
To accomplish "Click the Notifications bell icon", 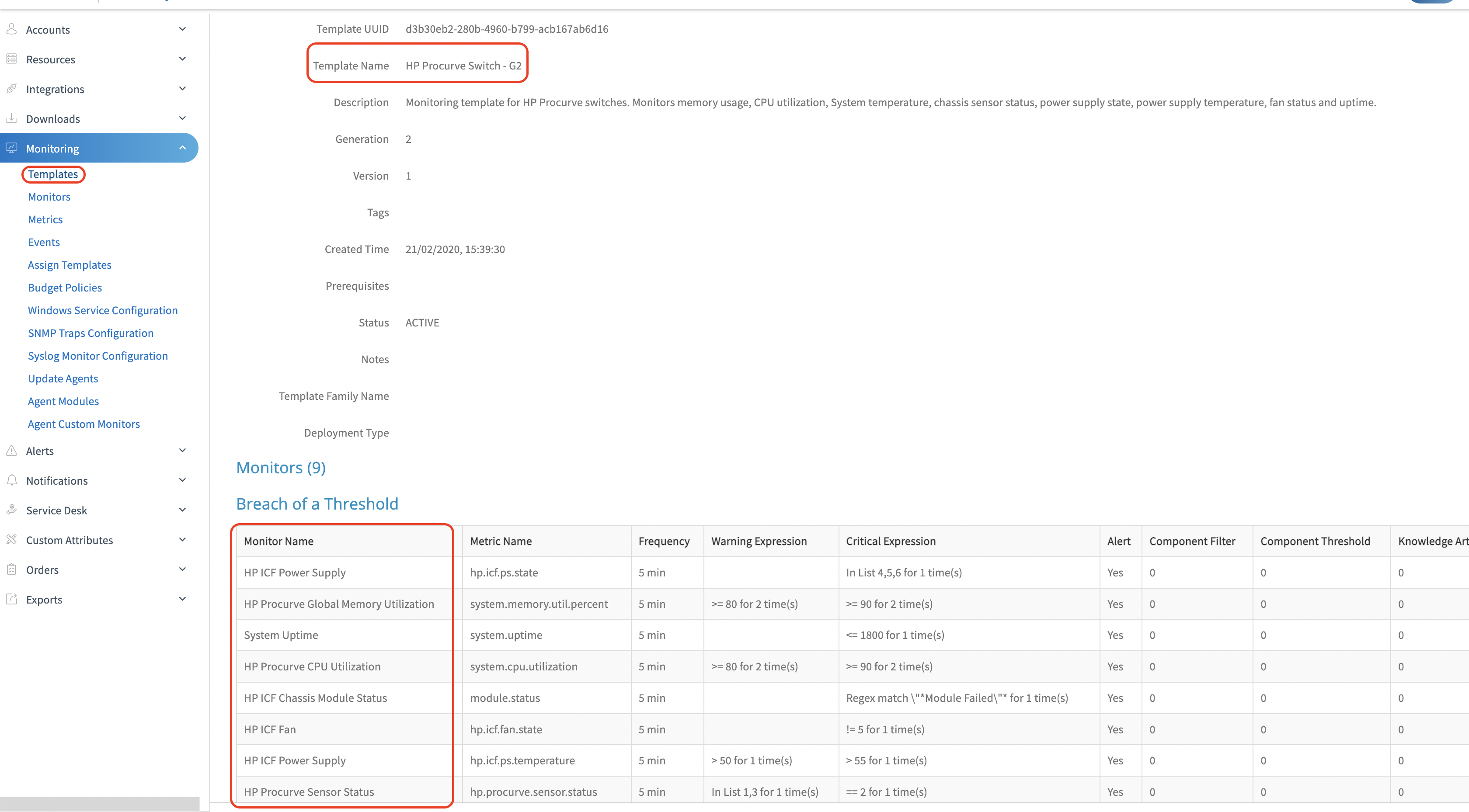I will [11, 480].
